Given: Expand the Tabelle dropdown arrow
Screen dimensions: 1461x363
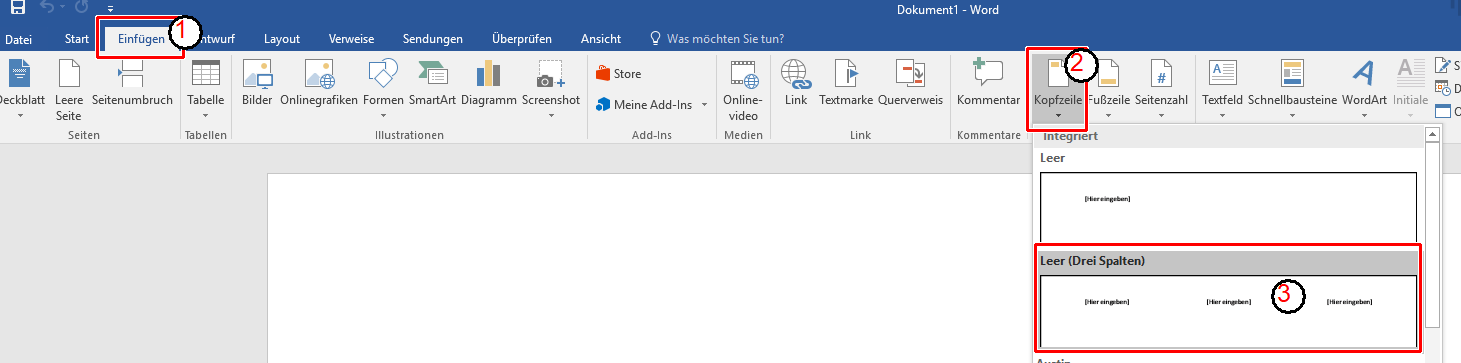Looking at the screenshot, I should point(206,115).
